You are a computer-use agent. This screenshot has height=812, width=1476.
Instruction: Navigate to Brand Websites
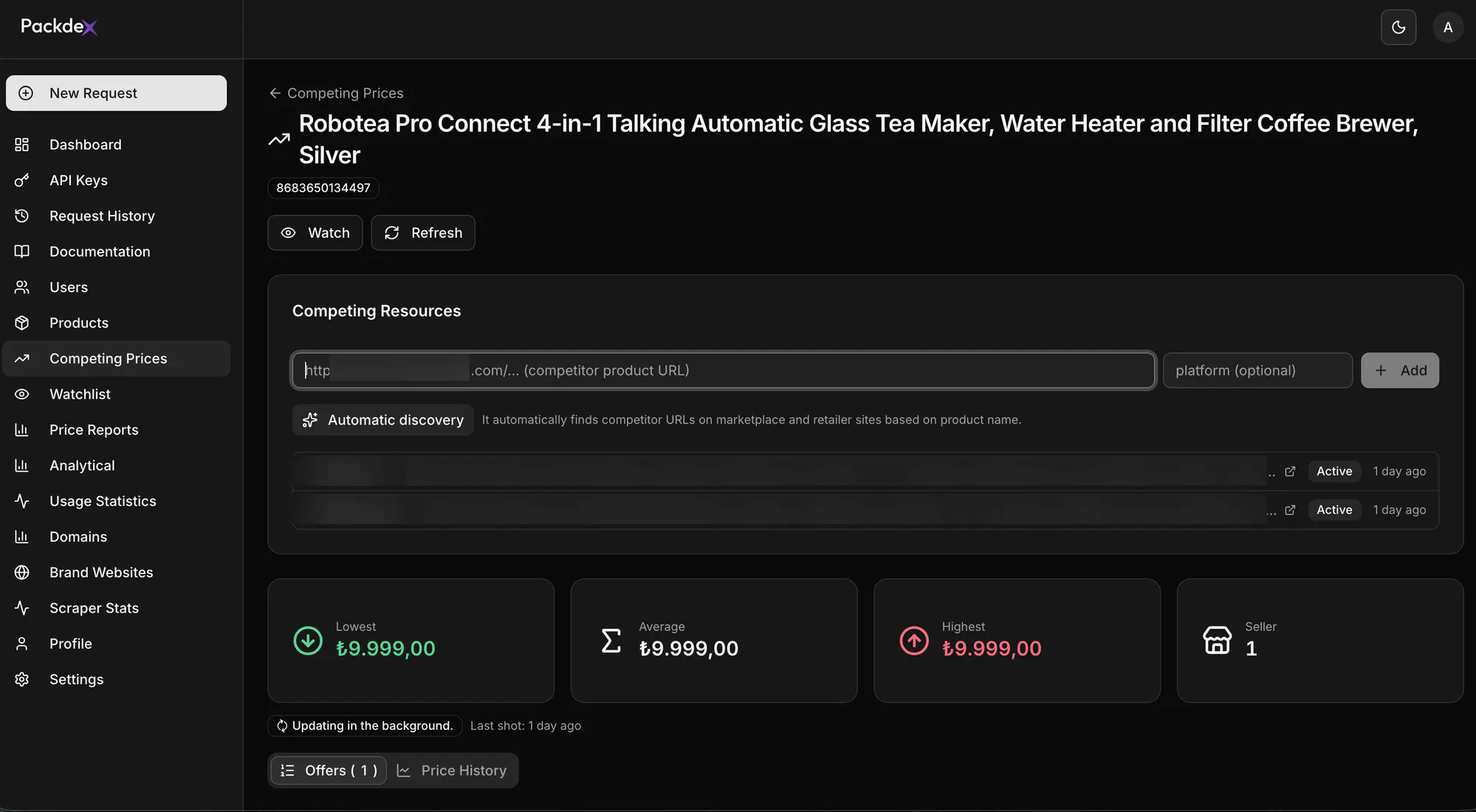[x=117, y=573]
